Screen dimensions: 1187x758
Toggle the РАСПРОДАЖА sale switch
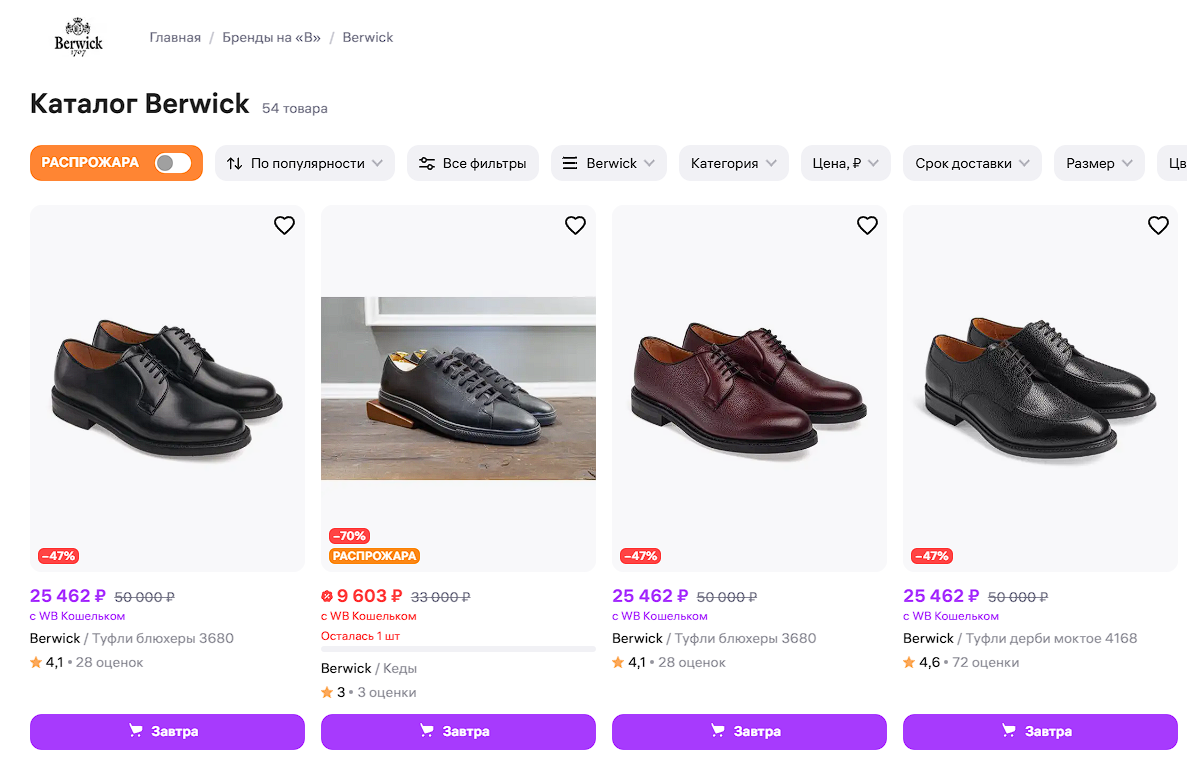[173, 163]
